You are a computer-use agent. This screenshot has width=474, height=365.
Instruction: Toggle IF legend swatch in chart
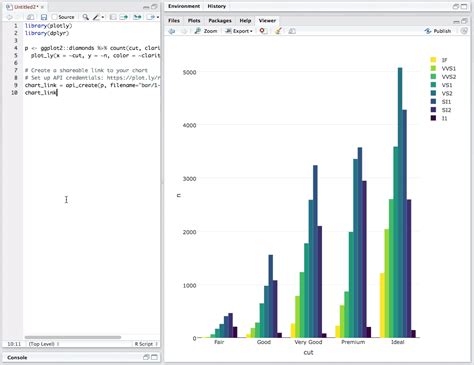pyautogui.click(x=433, y=60)
